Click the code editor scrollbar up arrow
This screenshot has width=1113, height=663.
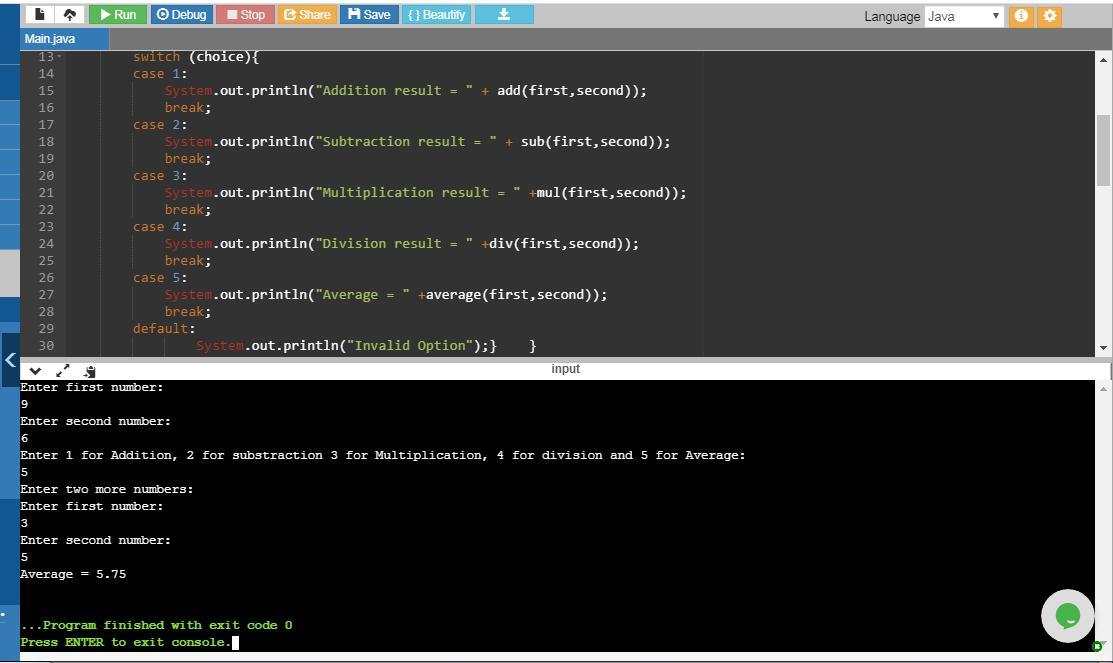pyautogui.click(x=1103, y=60)
